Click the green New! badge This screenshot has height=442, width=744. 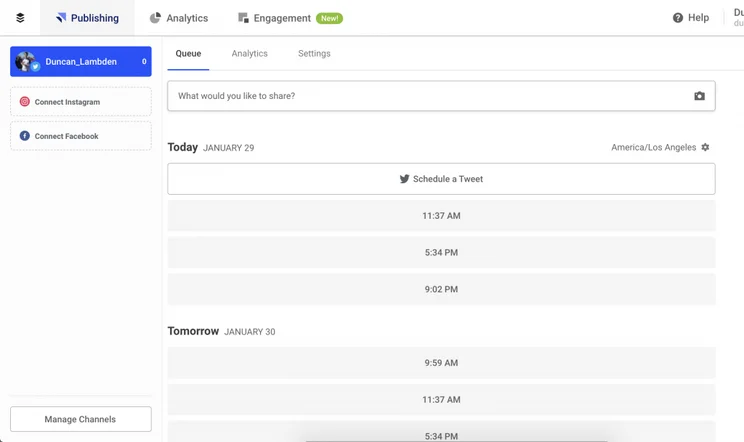[329, 18]
